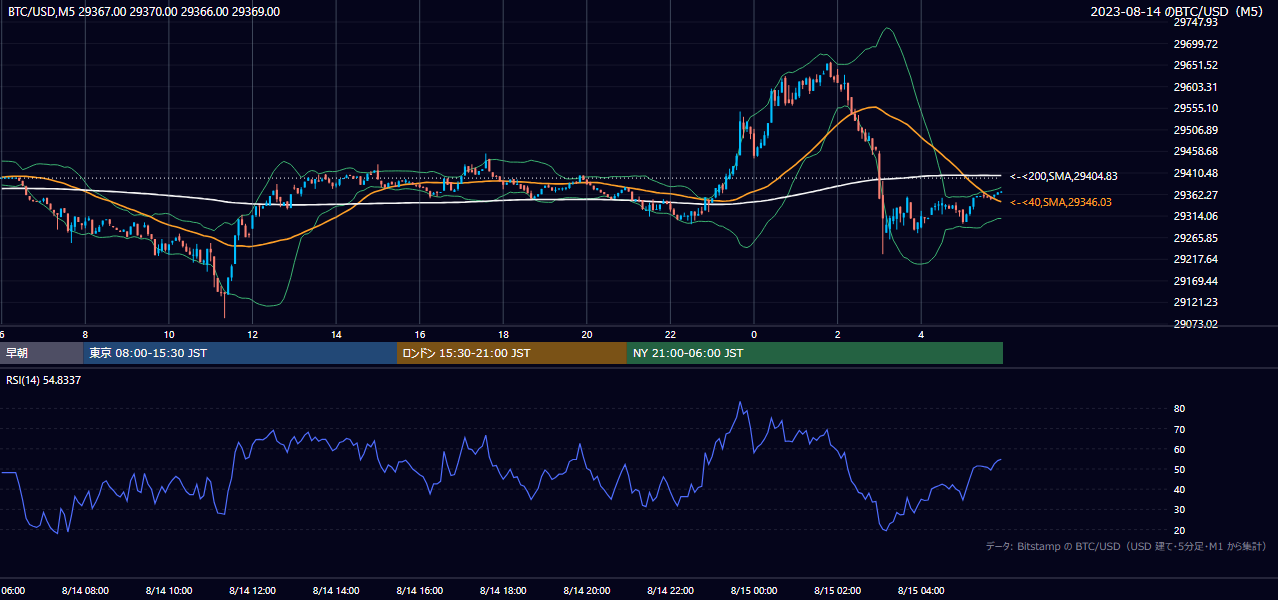
Task: Click the 8/14 10:00 date label
Action: click(x=169, y=591)
